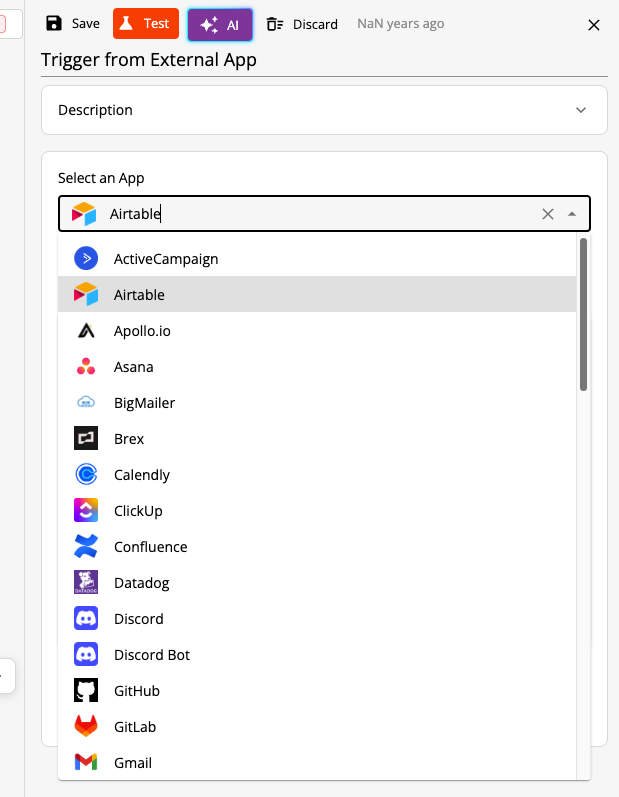The width and height of the screenshot is (619, 797).
Task: Click the Airtable logo in the list
Action: click(x=86, y=294)
